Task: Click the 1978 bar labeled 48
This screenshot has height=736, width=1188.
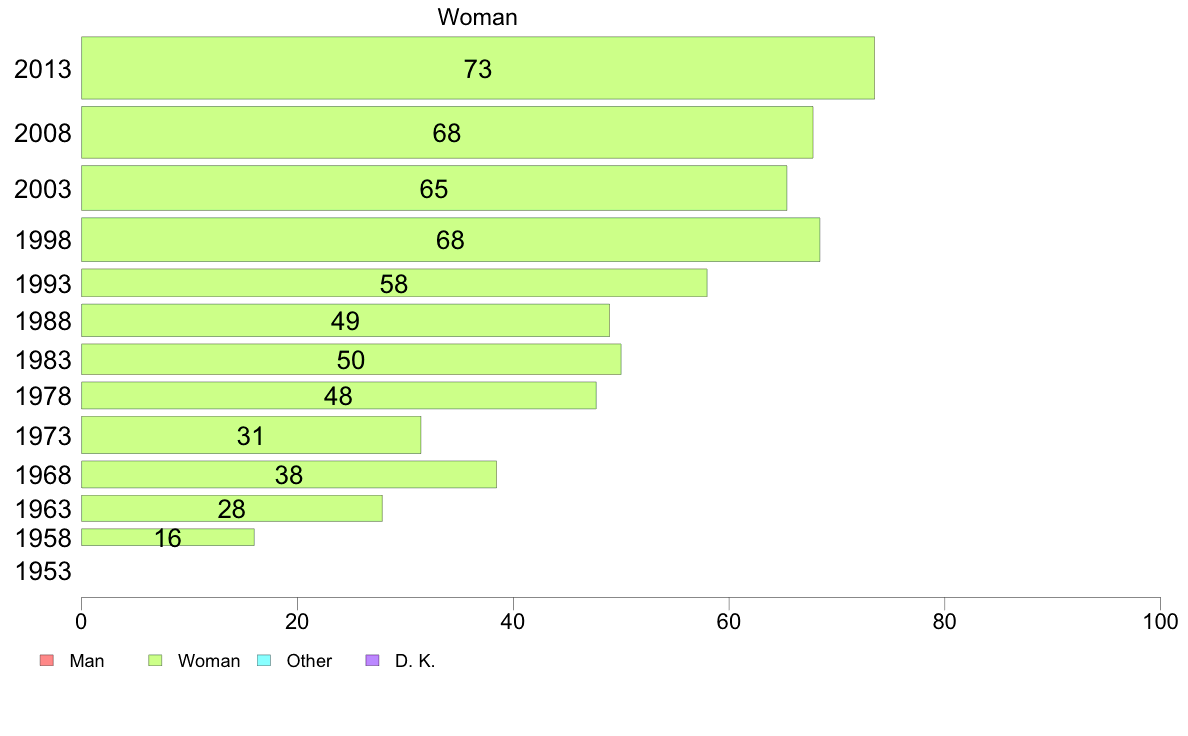Action: tap(339, 396)
